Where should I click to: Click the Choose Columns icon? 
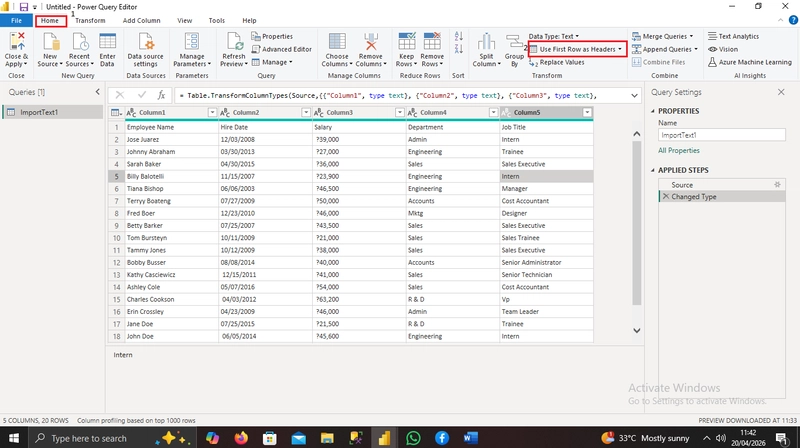pos(337,42)
